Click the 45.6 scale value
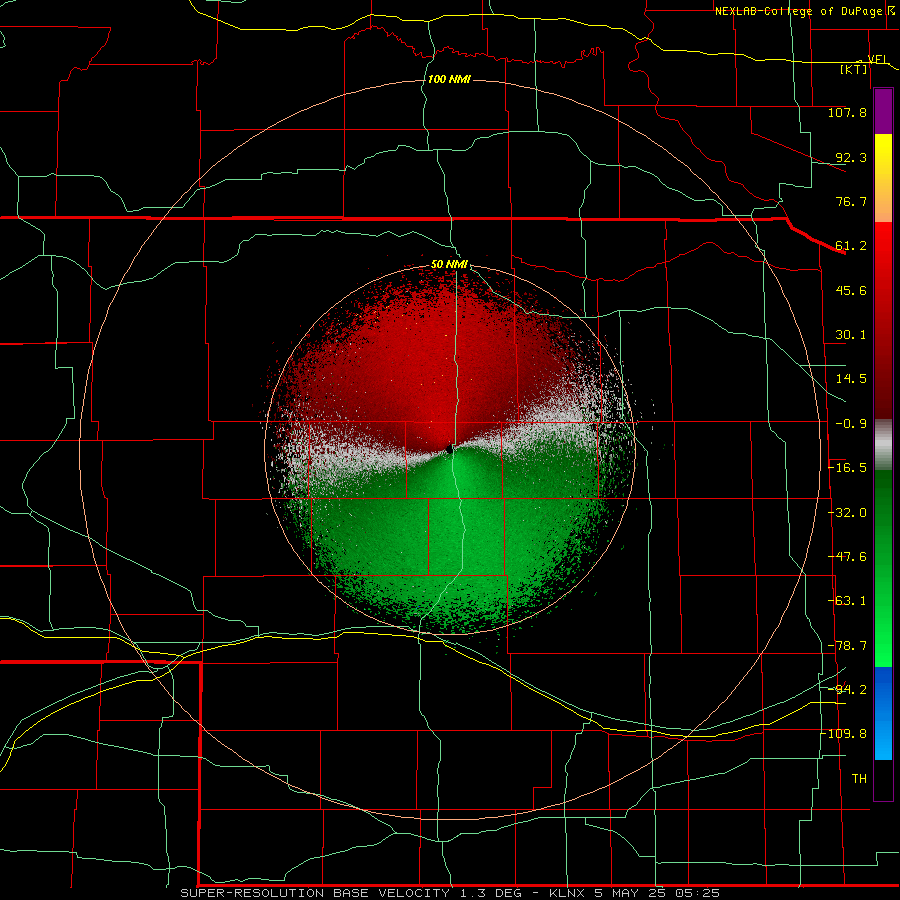Screen dimensions: 900x900 tap(851, 290)
